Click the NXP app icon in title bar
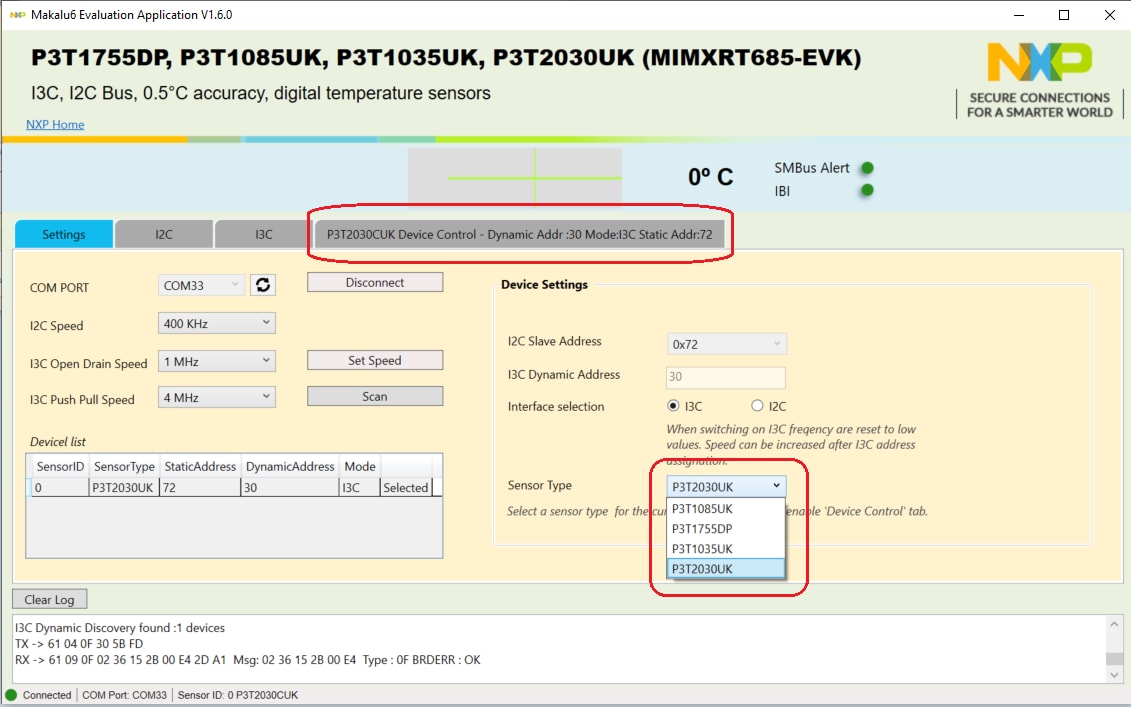Viewport: 1131px width, 707px height. click(17, 15)
